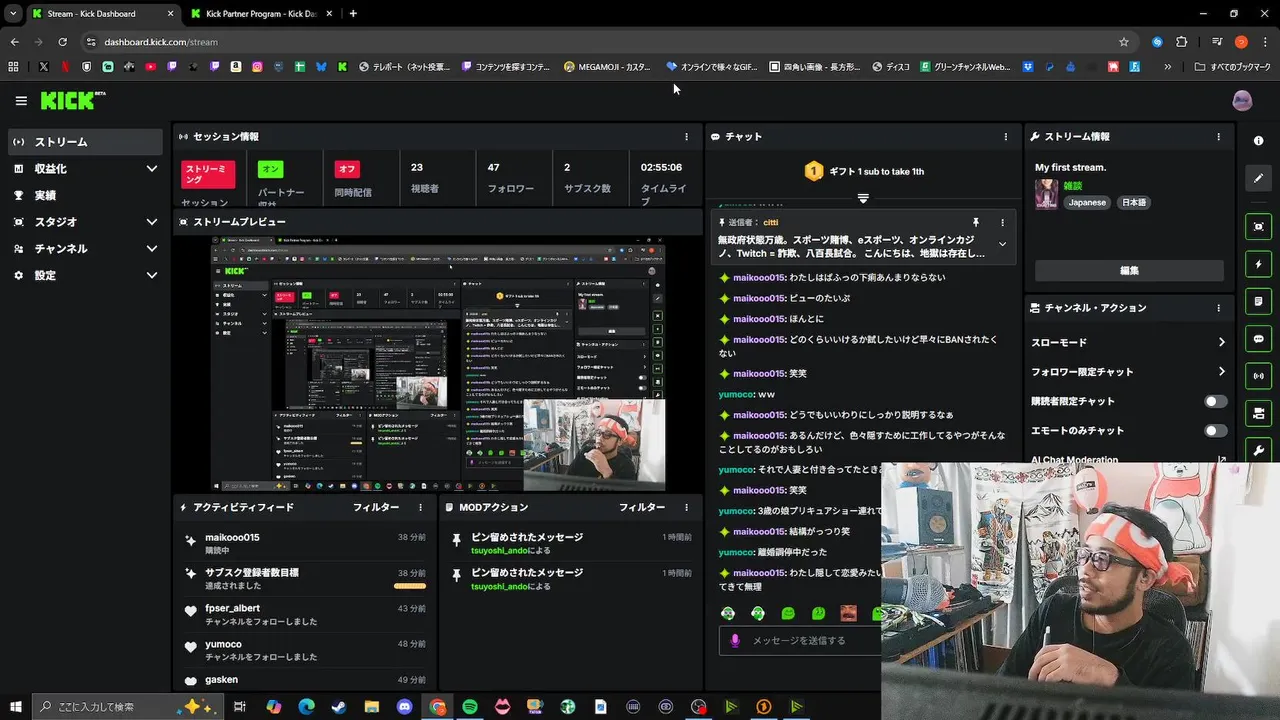Click the subscriber goal yellow progress bar
Screen dimensions: 1280x720
410,586
